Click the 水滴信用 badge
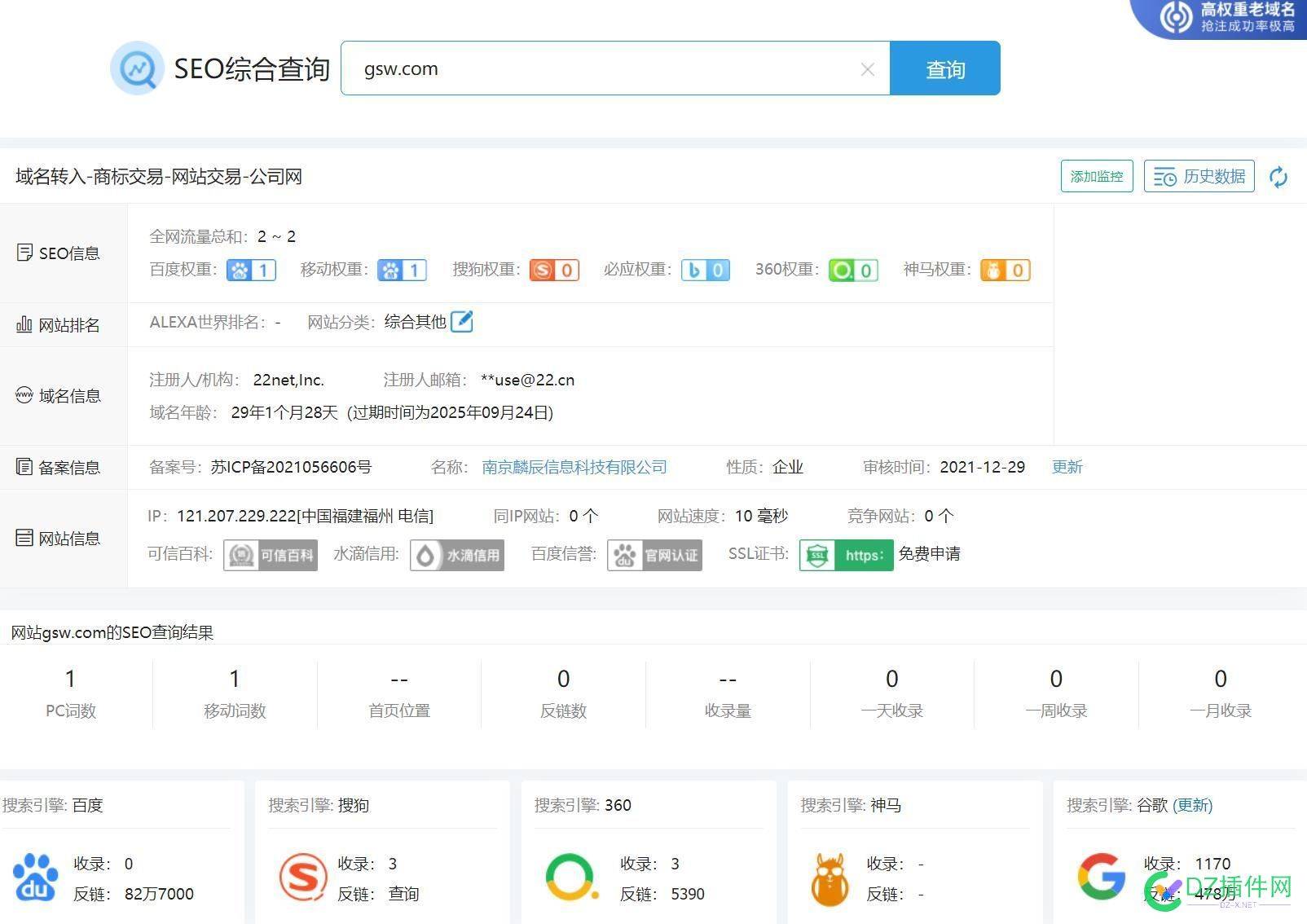Viewport: 1307px width, 924px height. (x=457, y=555)
